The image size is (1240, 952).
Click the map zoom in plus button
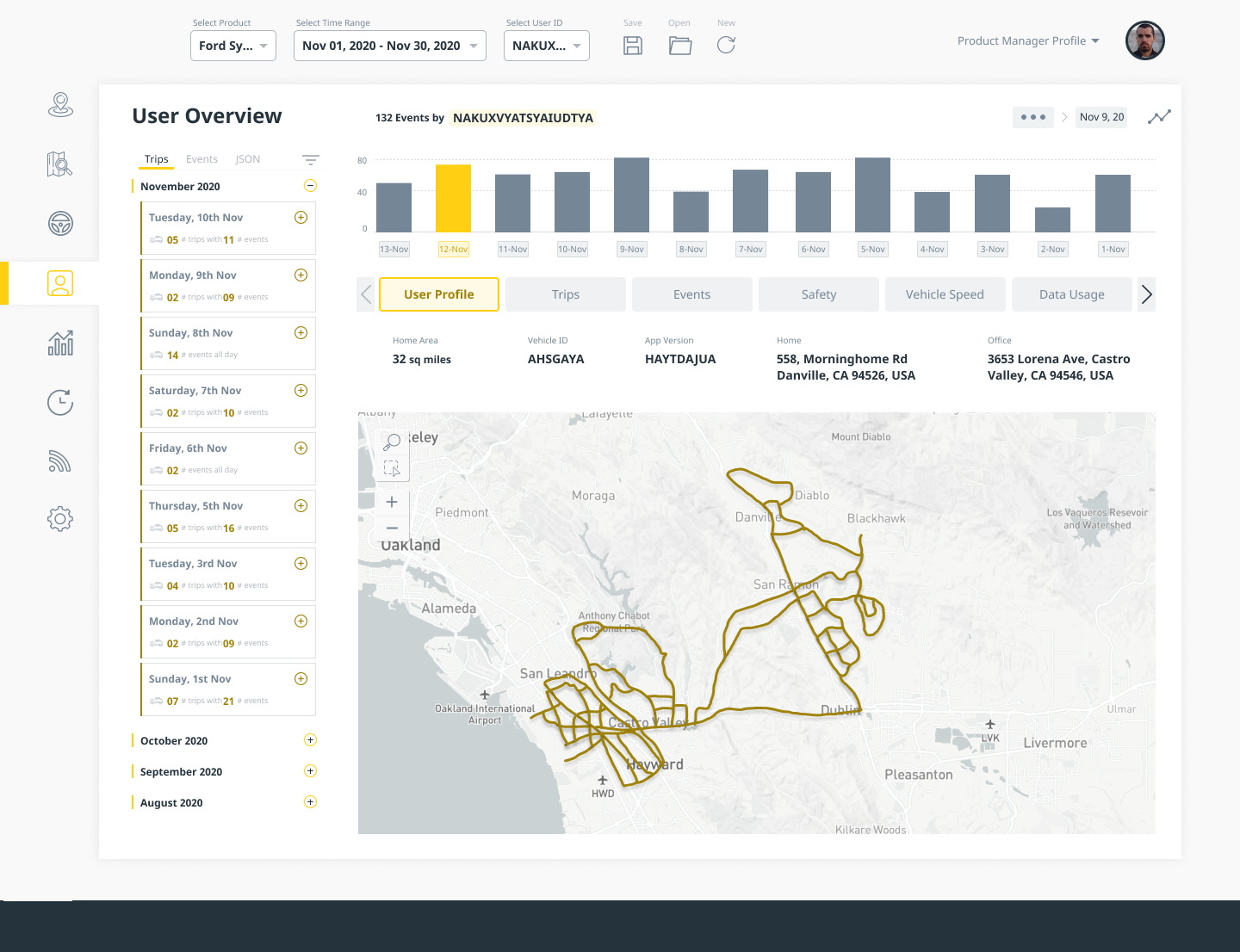point(392,502)
